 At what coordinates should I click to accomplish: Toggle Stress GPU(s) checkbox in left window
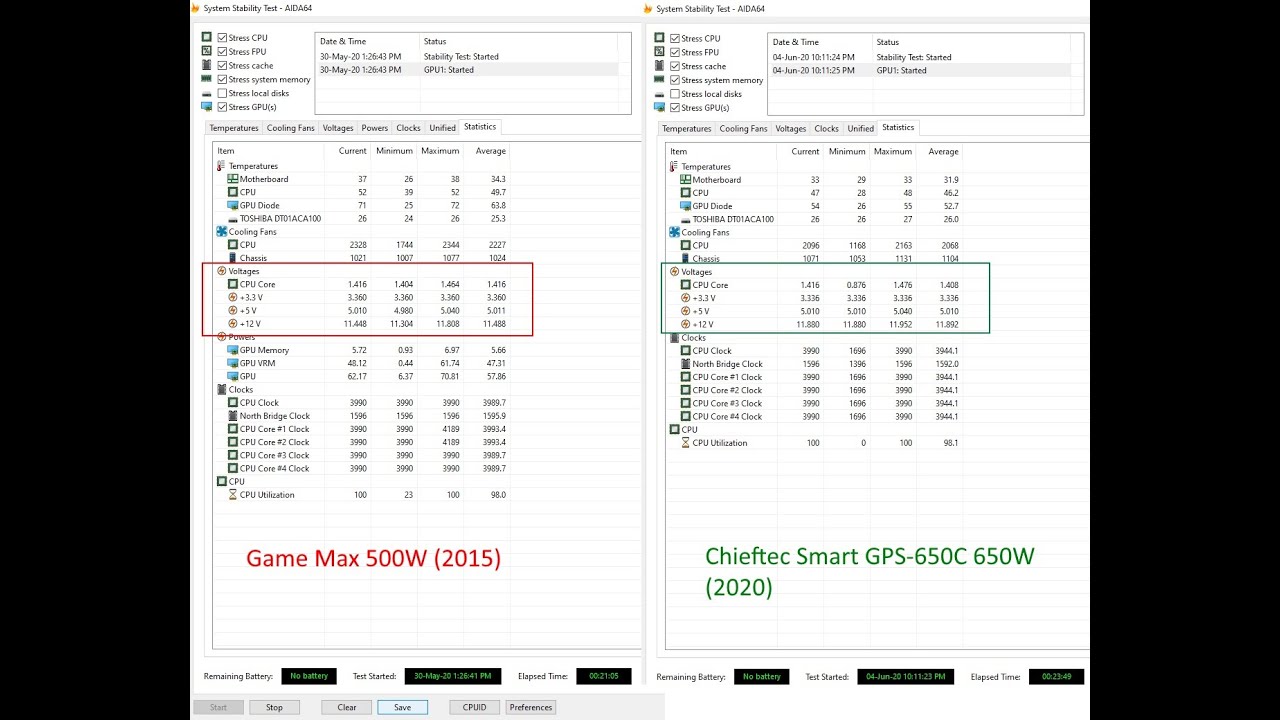222,107
